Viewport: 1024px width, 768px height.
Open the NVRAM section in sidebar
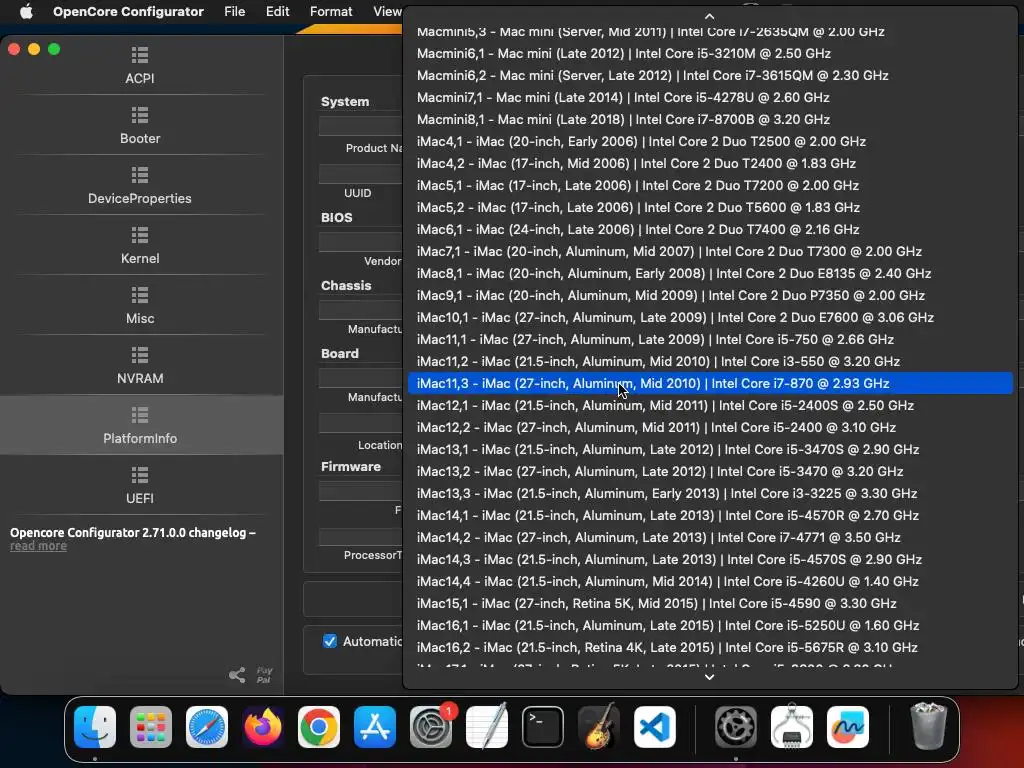tap(140, 366)
